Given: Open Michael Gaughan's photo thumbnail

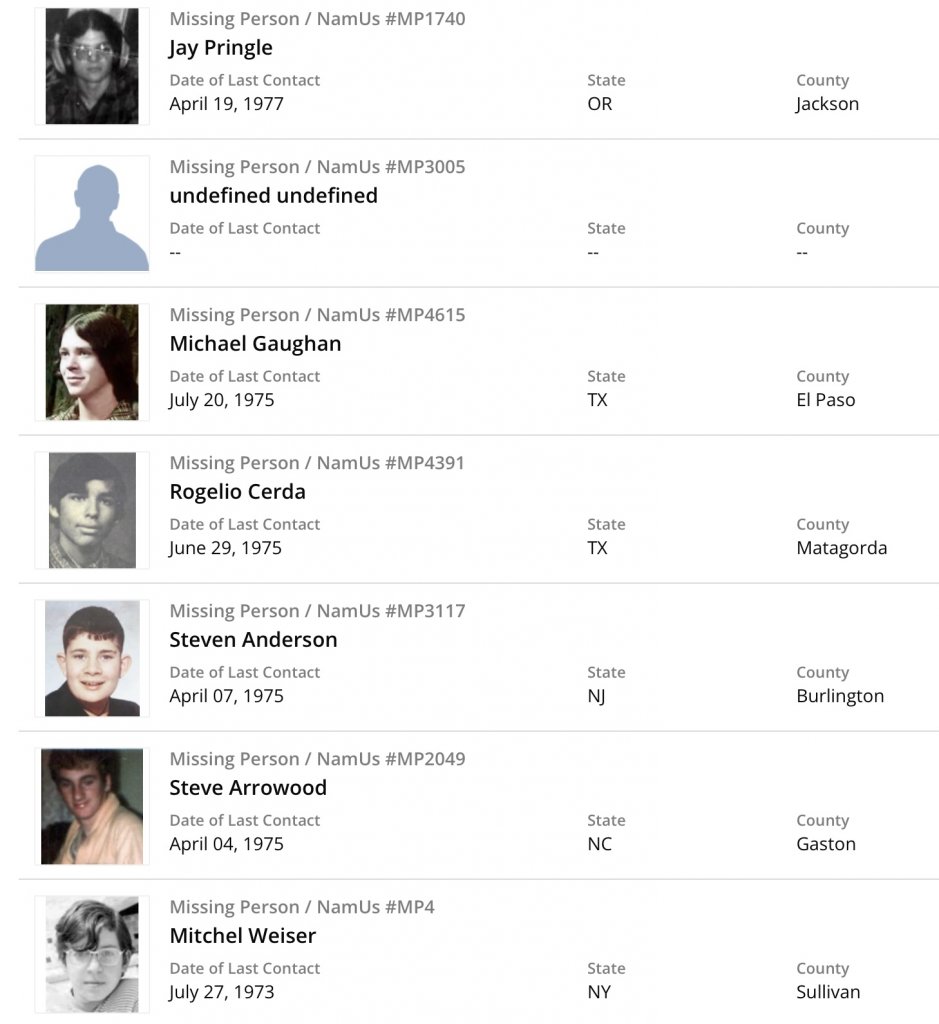Looking at the screenshot, I should (92, 362).
